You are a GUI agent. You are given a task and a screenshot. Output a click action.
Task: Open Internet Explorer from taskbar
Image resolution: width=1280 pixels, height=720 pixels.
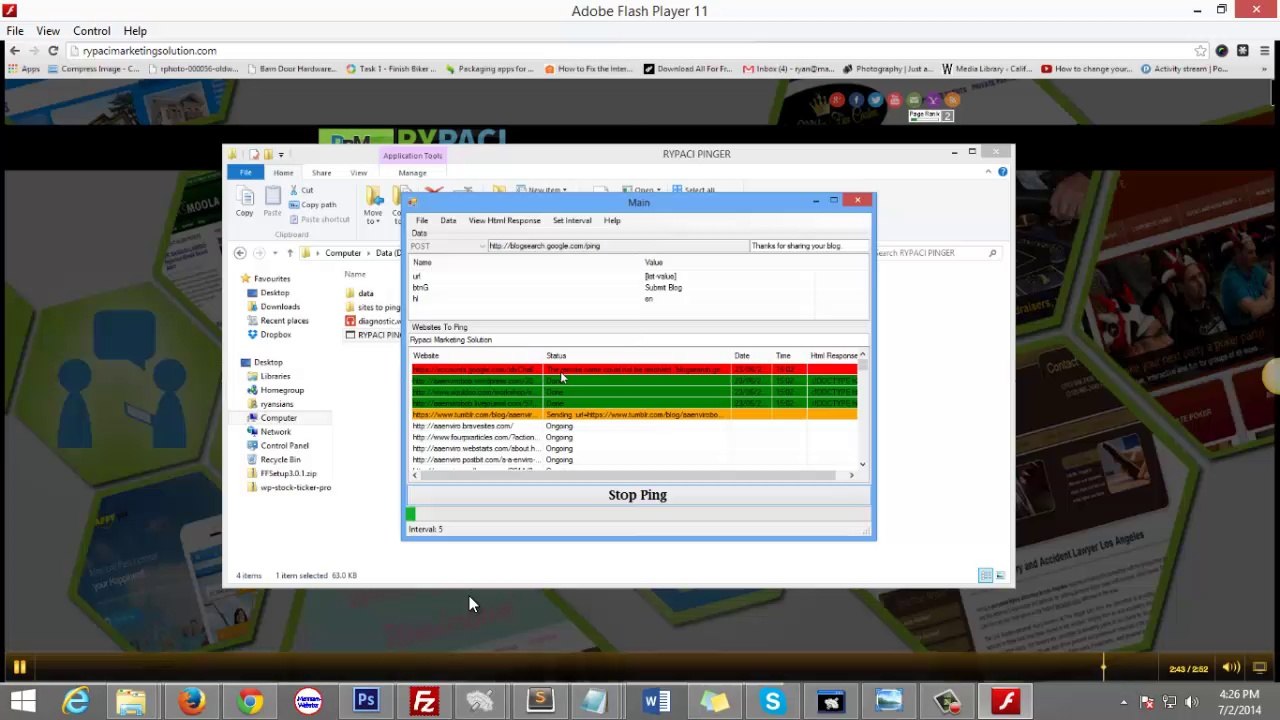click(76, 701)
